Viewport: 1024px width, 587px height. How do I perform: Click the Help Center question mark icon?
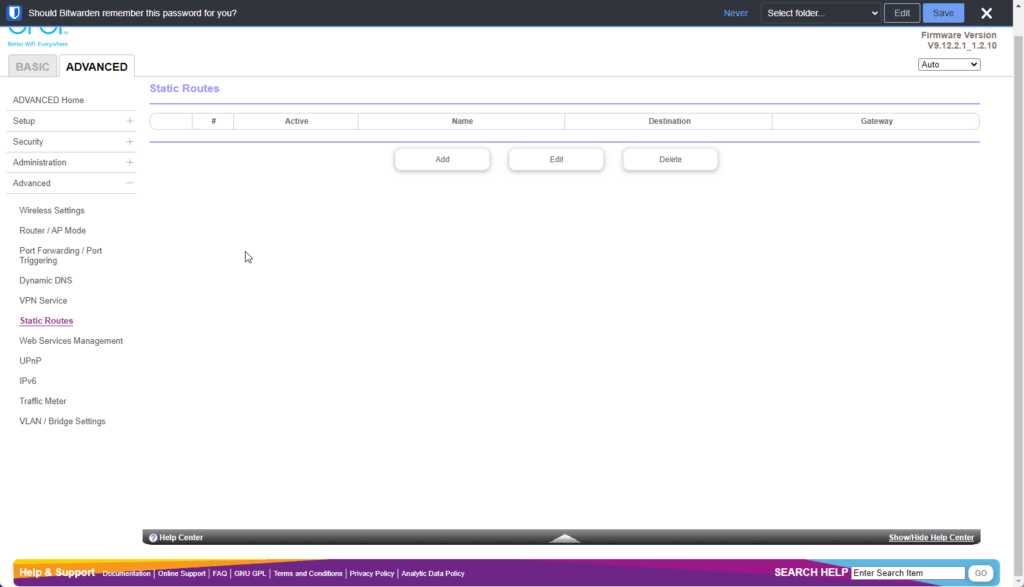[153, 538]
